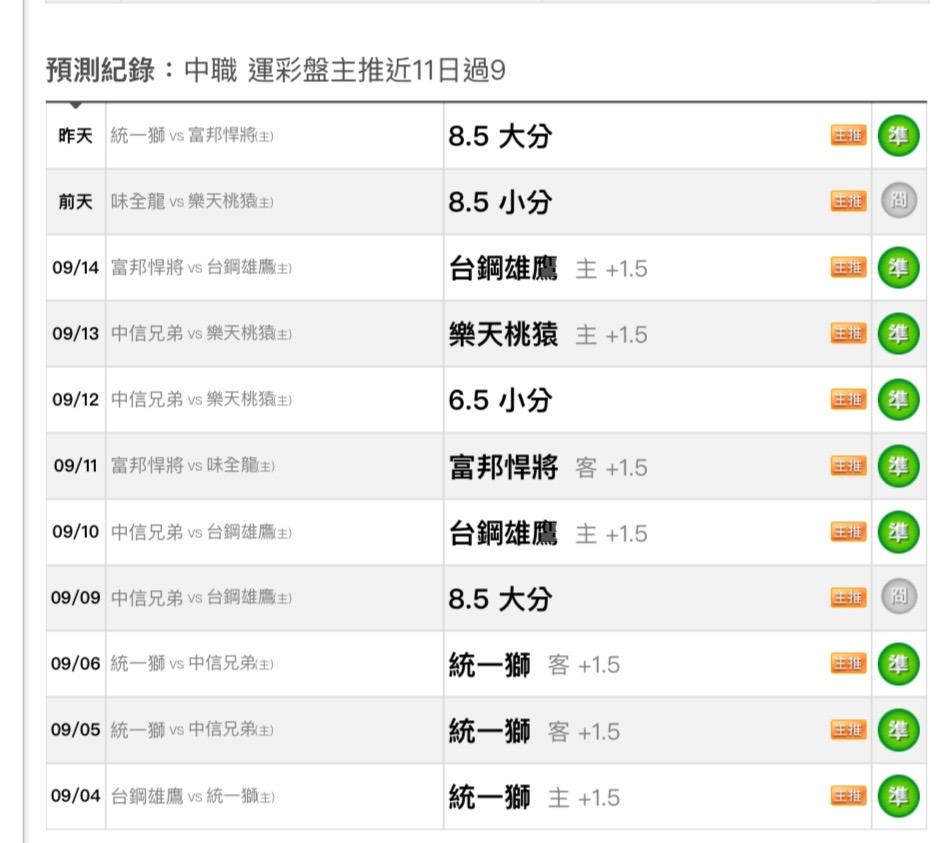Viewport: 944px width, 843px height.
Task: Click prediction 台鋼雄鷹 主 +1.5 on 09/14
Action: tap(548, 269)
